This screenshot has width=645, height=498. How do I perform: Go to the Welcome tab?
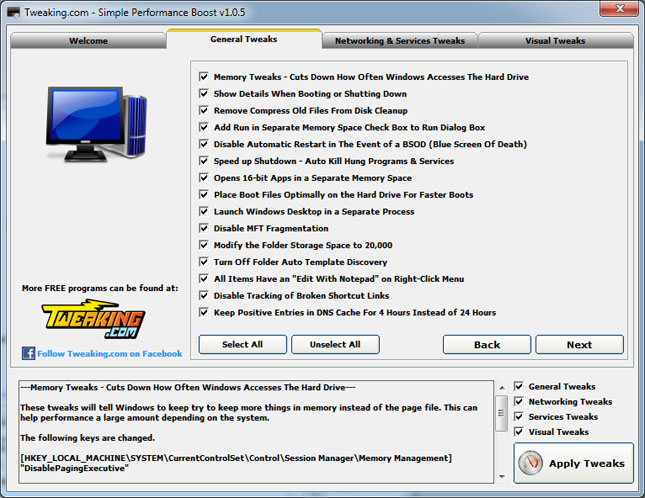[x=88, y=41]
